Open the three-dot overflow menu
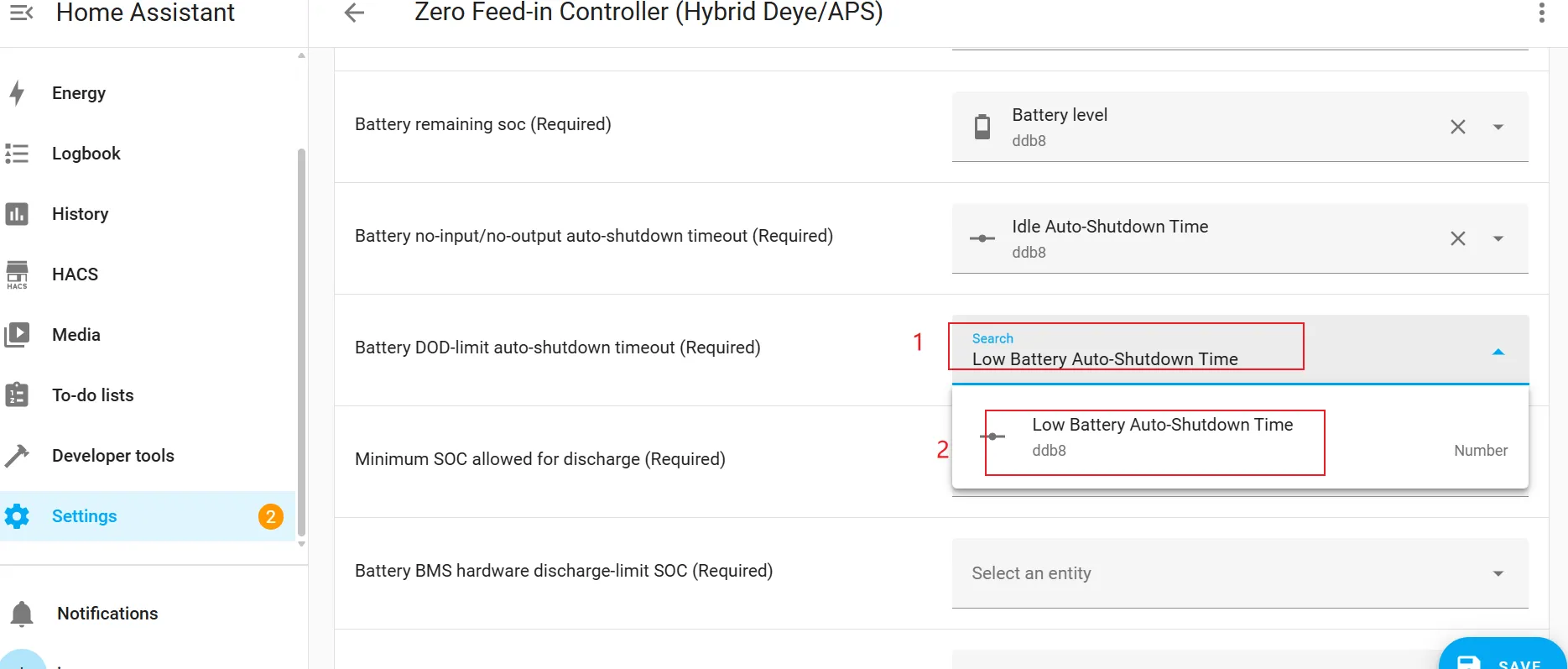Screen dimensions: 1568x669 1541,13
